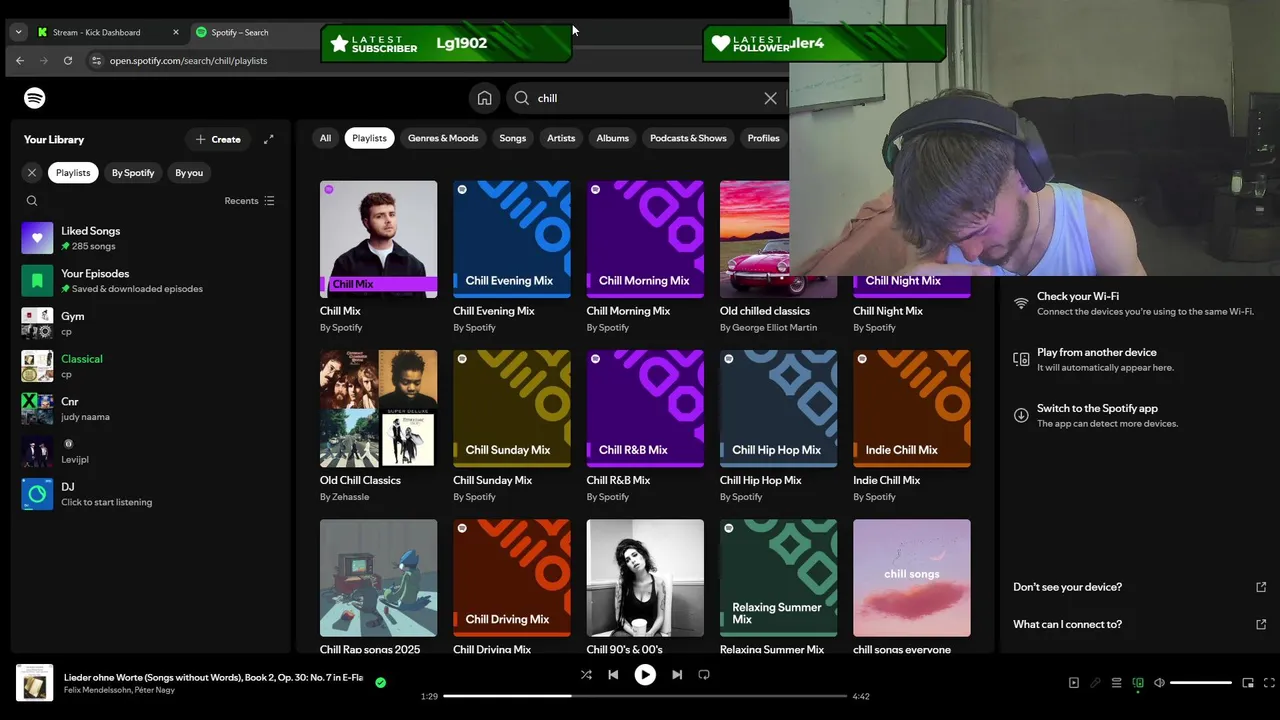The image size is (1280, 720).
Task: Clear library filters with X button
Action: pyautogui.click(x=32, y=173)
